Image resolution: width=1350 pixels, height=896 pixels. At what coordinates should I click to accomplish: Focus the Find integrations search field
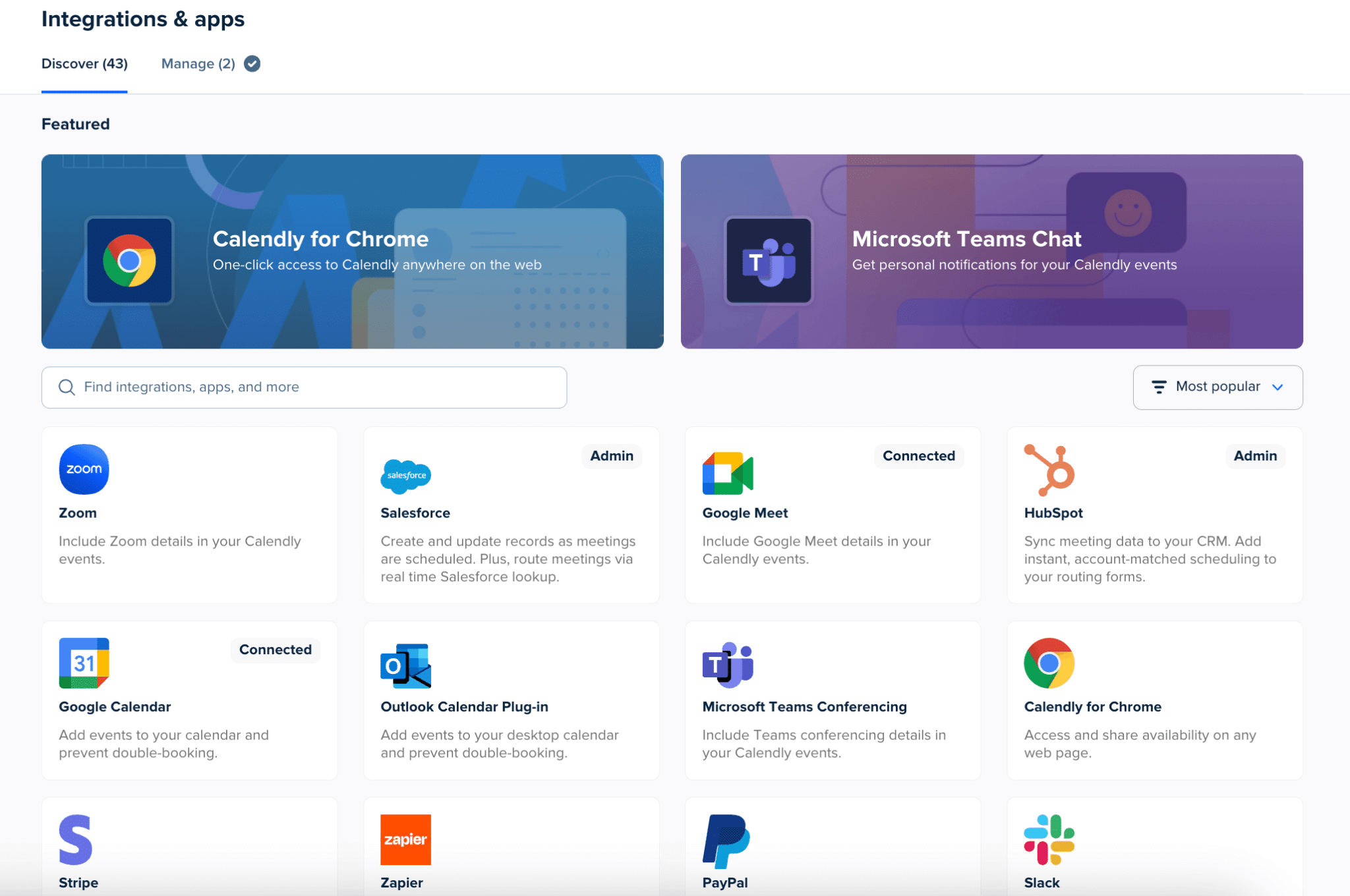coord(304,387)
